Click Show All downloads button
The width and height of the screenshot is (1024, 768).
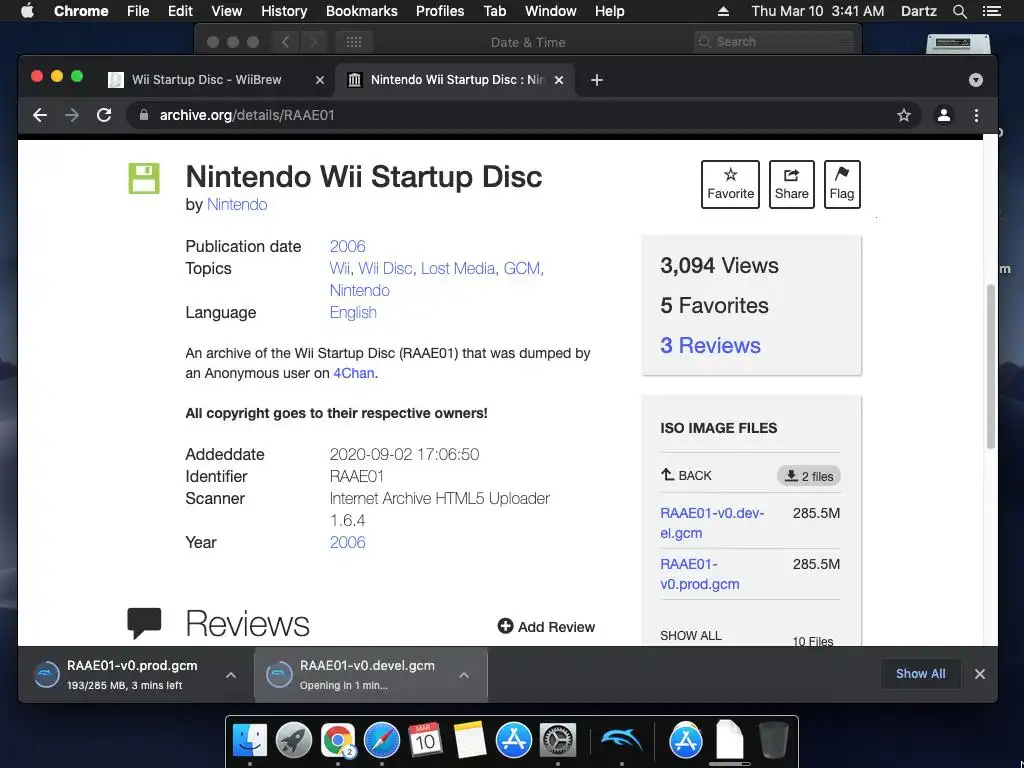(x=920, y=673)
